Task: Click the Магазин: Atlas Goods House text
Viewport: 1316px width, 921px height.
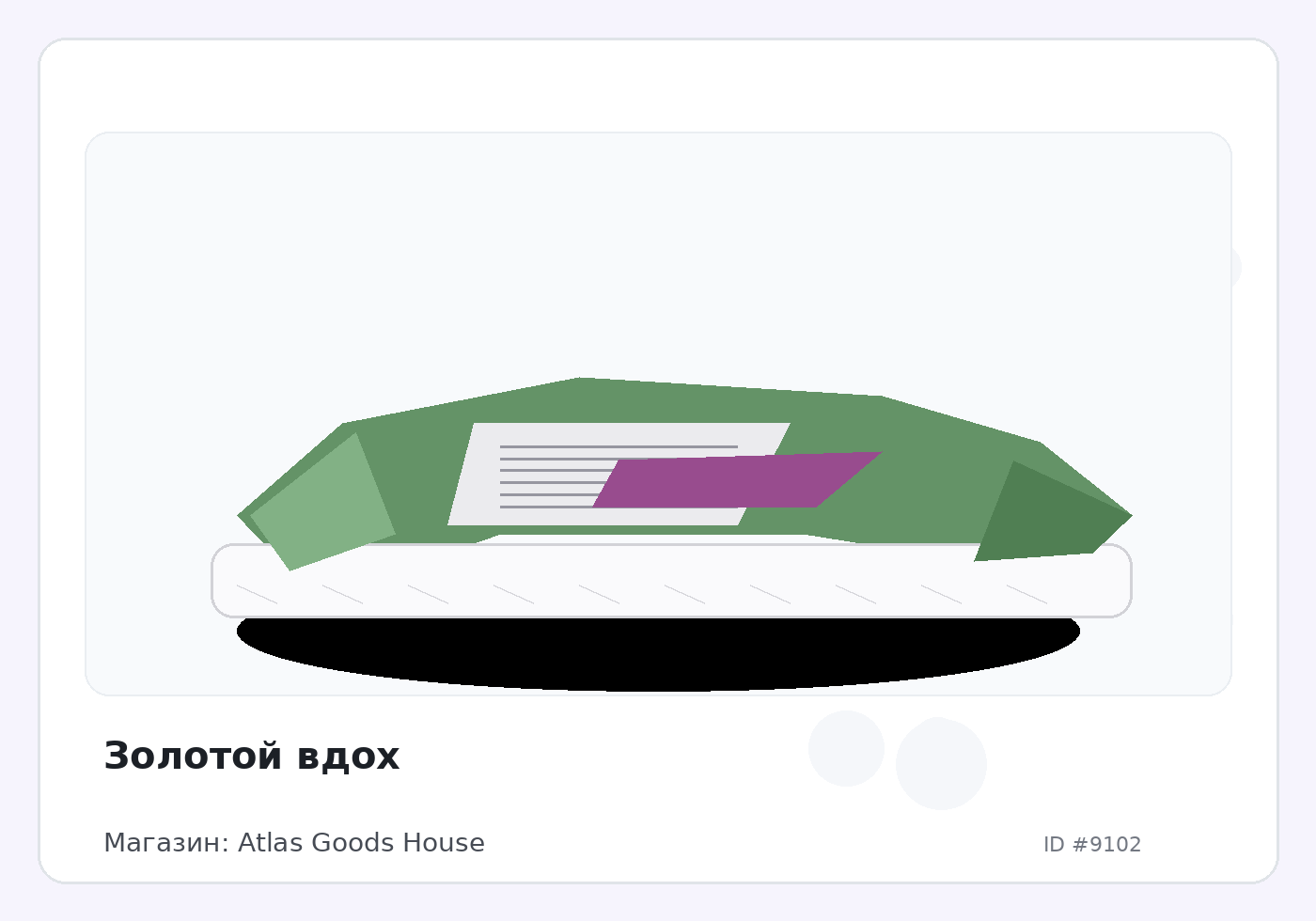Action: click(x=293, y=843)
